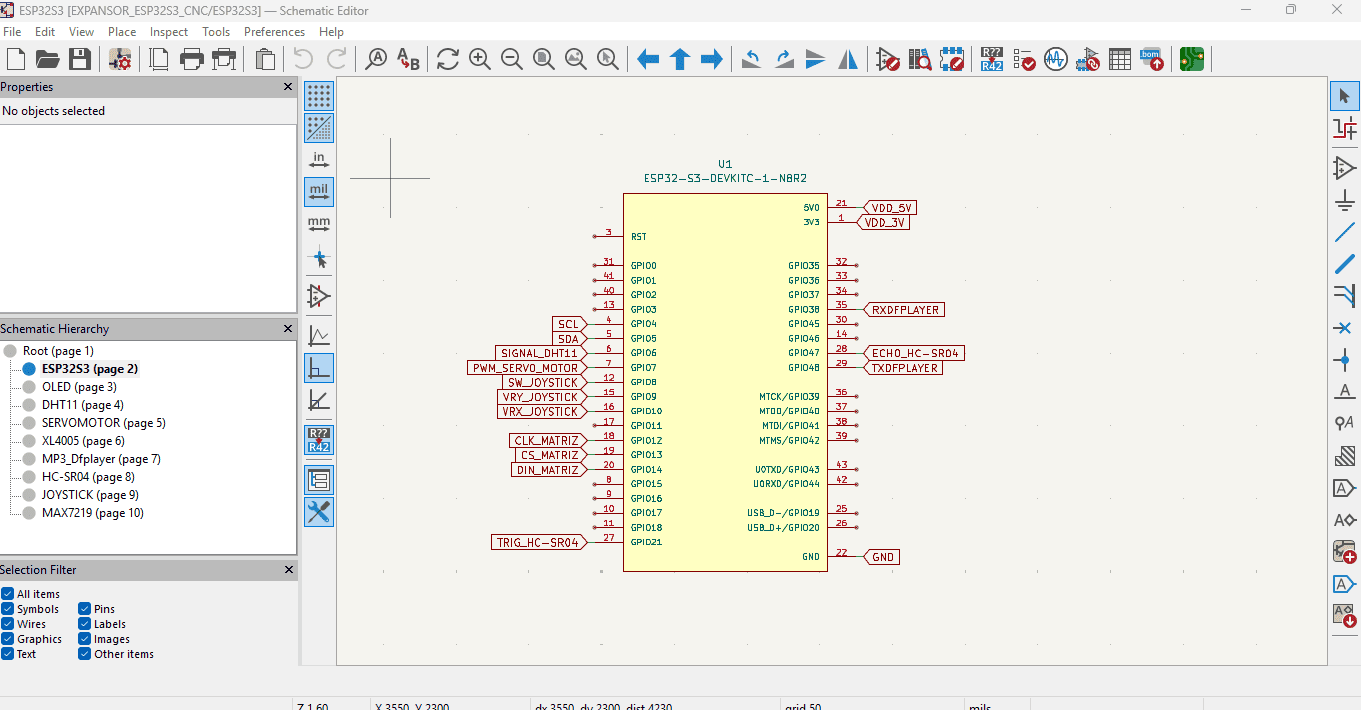Viewport: 1361px width, 710px height.
Task: Open the Footprint Editor
Action: tap(952, 59)
